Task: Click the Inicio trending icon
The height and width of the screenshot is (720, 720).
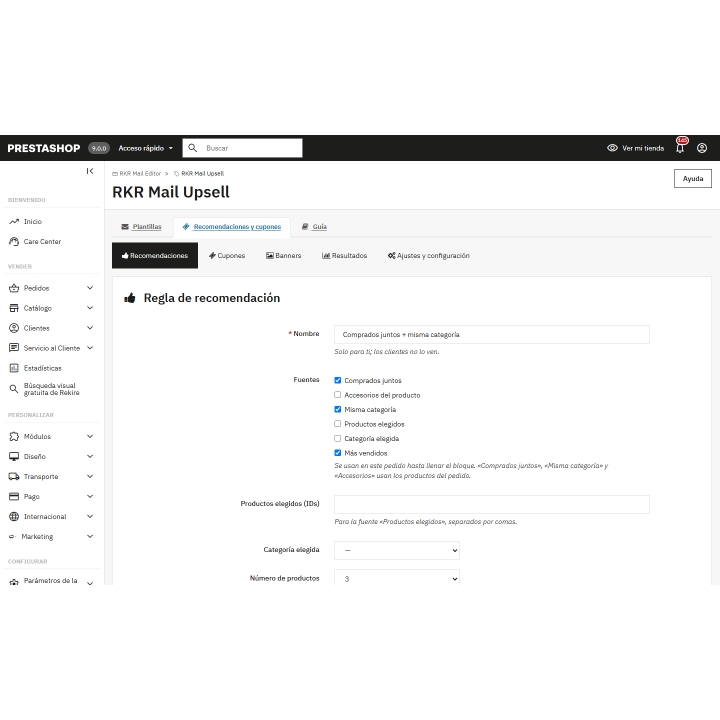Action: tap(14, 221)
